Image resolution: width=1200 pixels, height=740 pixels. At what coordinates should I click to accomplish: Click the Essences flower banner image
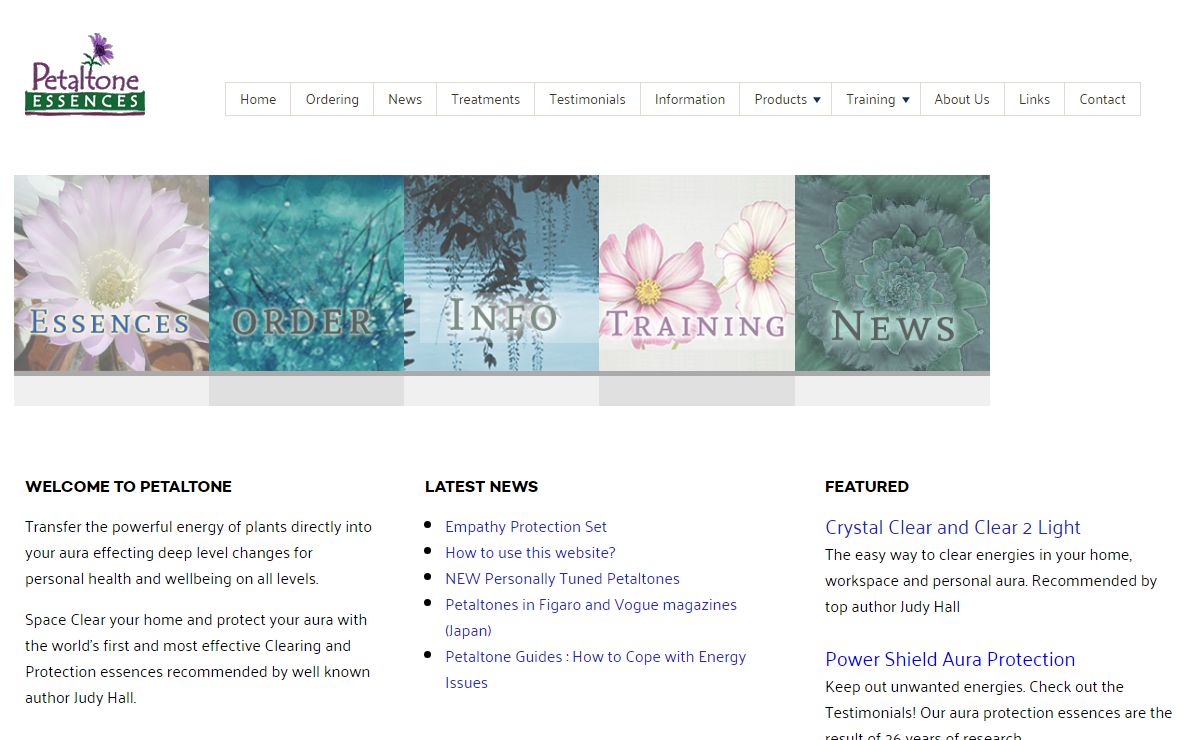(x=111, y=273)
